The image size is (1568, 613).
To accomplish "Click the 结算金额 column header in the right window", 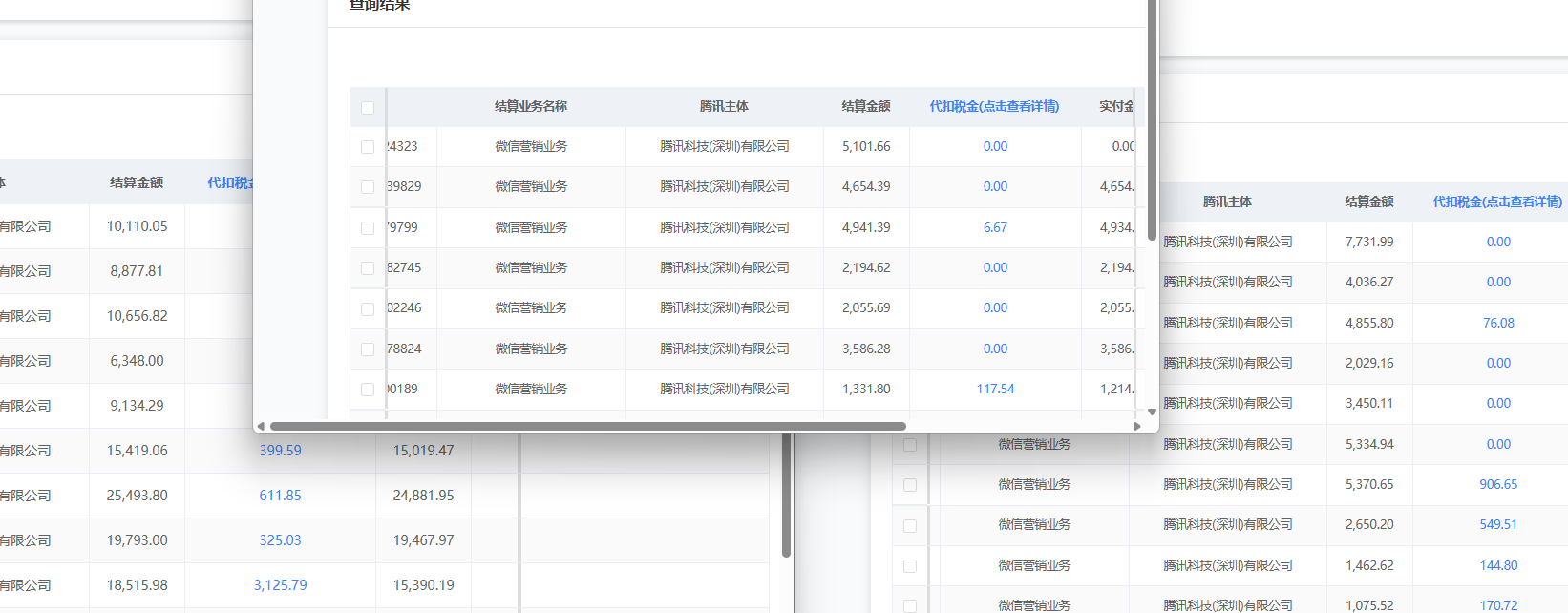I will tap(1369, 201).
